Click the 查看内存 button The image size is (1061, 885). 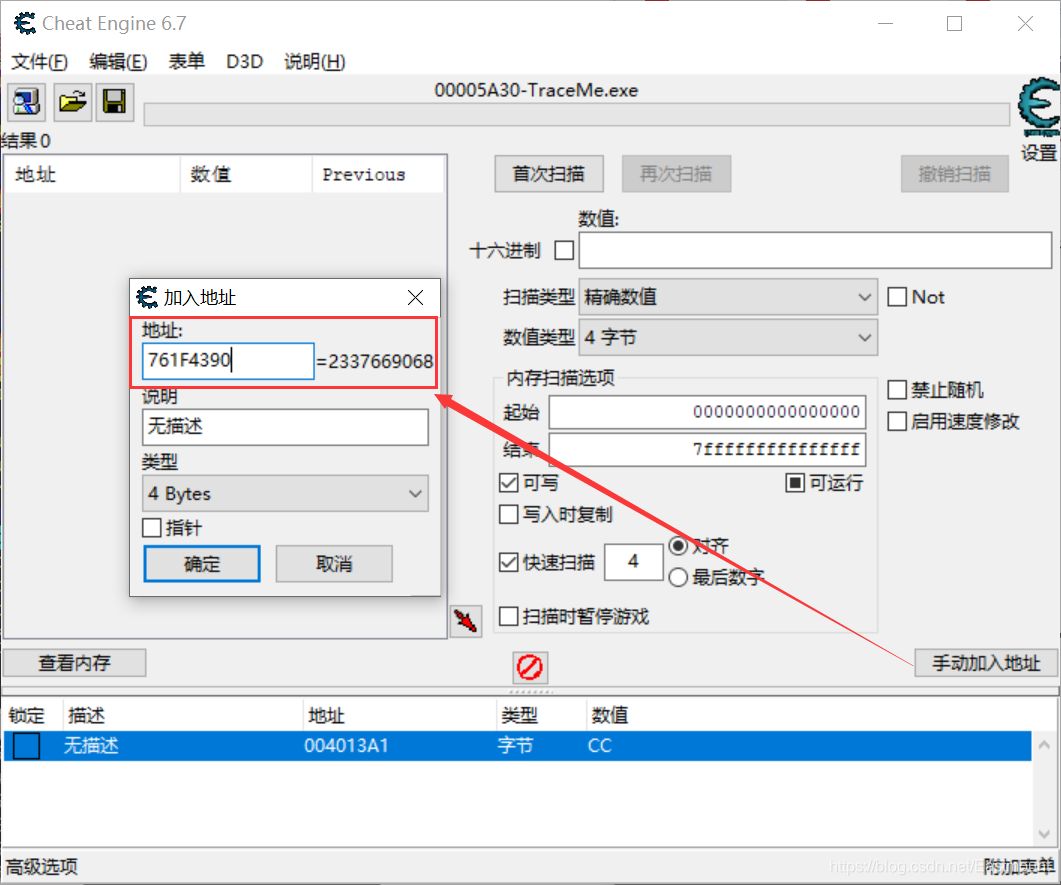tap(74, 663)
